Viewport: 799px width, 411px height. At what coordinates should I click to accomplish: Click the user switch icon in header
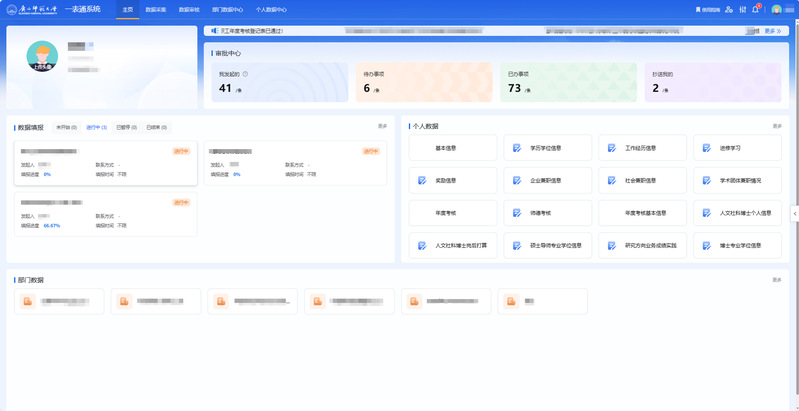click(729, 9)
